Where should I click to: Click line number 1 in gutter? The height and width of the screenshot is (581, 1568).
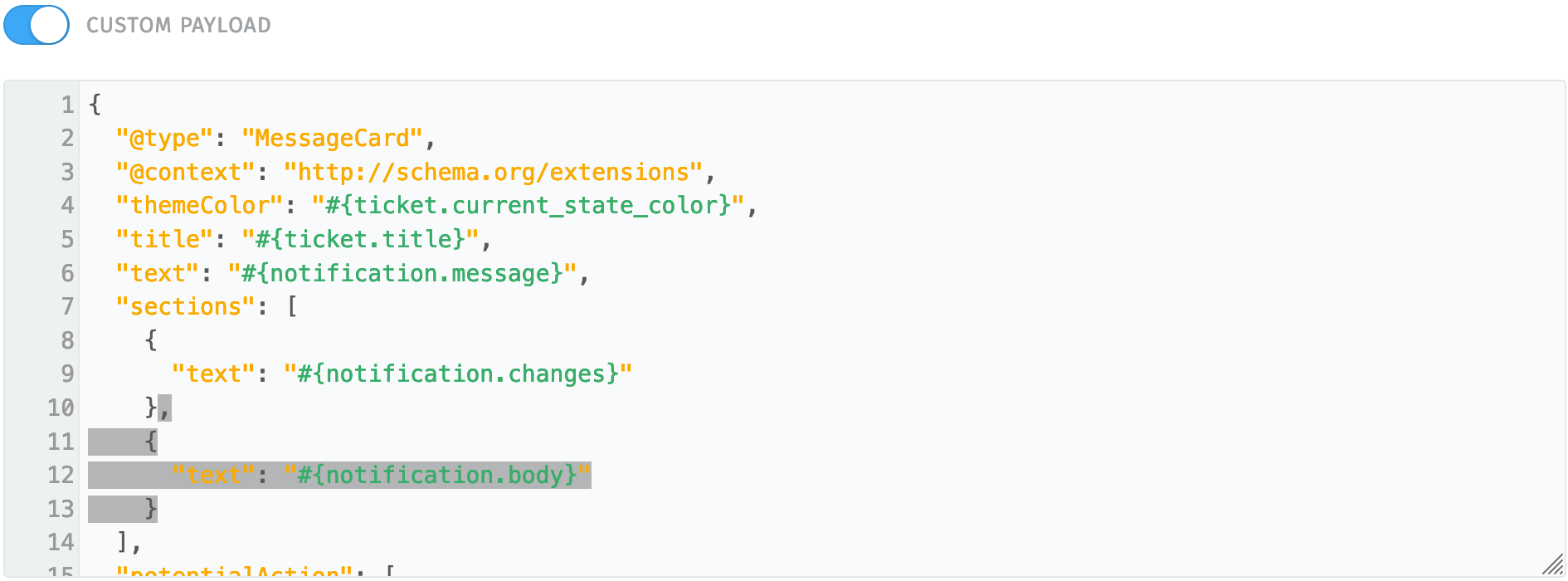[x=67, y=105]
